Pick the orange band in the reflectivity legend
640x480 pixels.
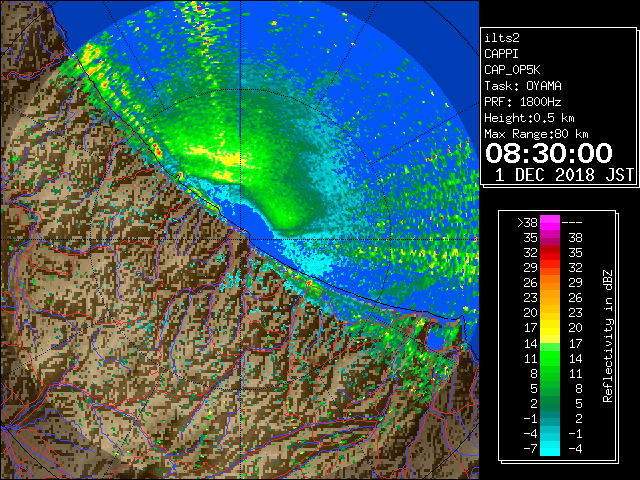550,290
